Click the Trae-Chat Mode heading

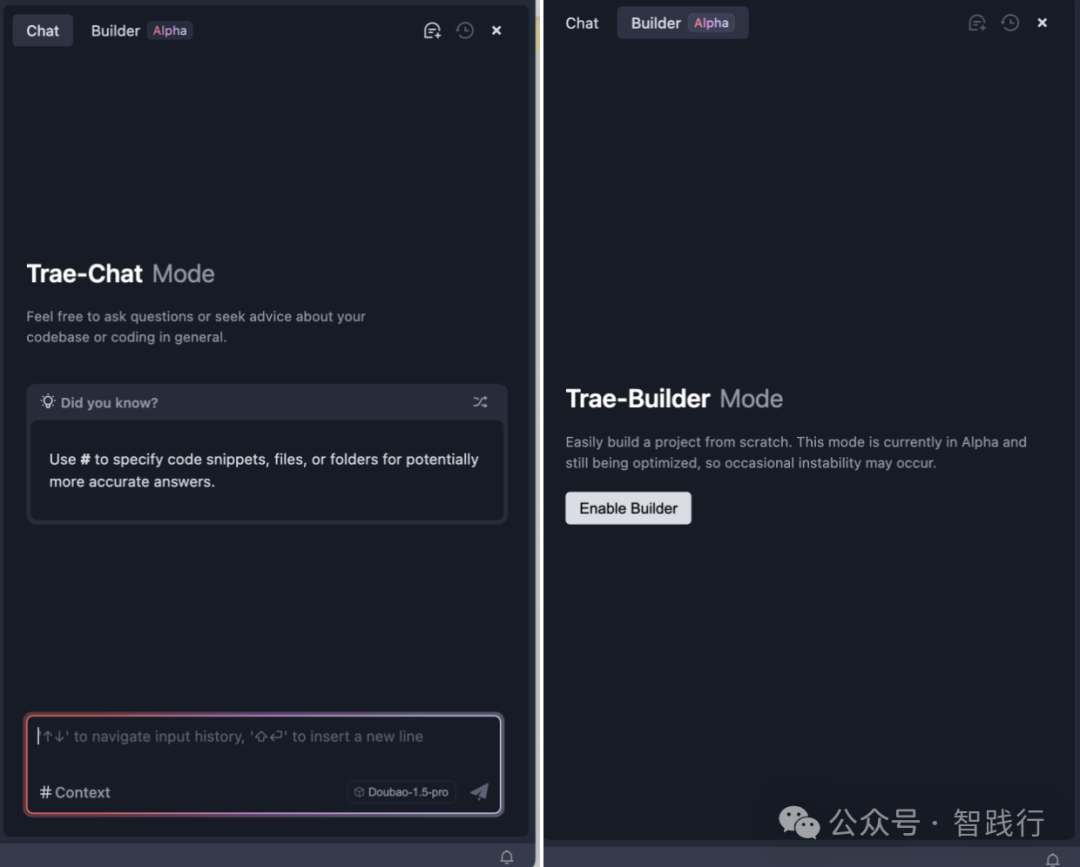[x=121, y=274]
